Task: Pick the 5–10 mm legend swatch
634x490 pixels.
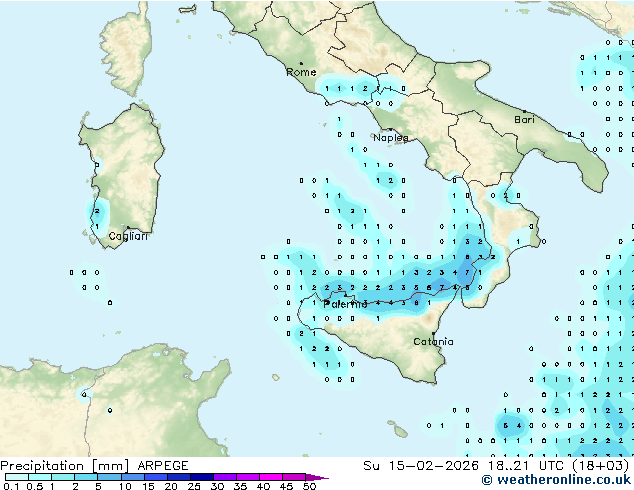Action: pyautogui.click(x=109, y=477)
